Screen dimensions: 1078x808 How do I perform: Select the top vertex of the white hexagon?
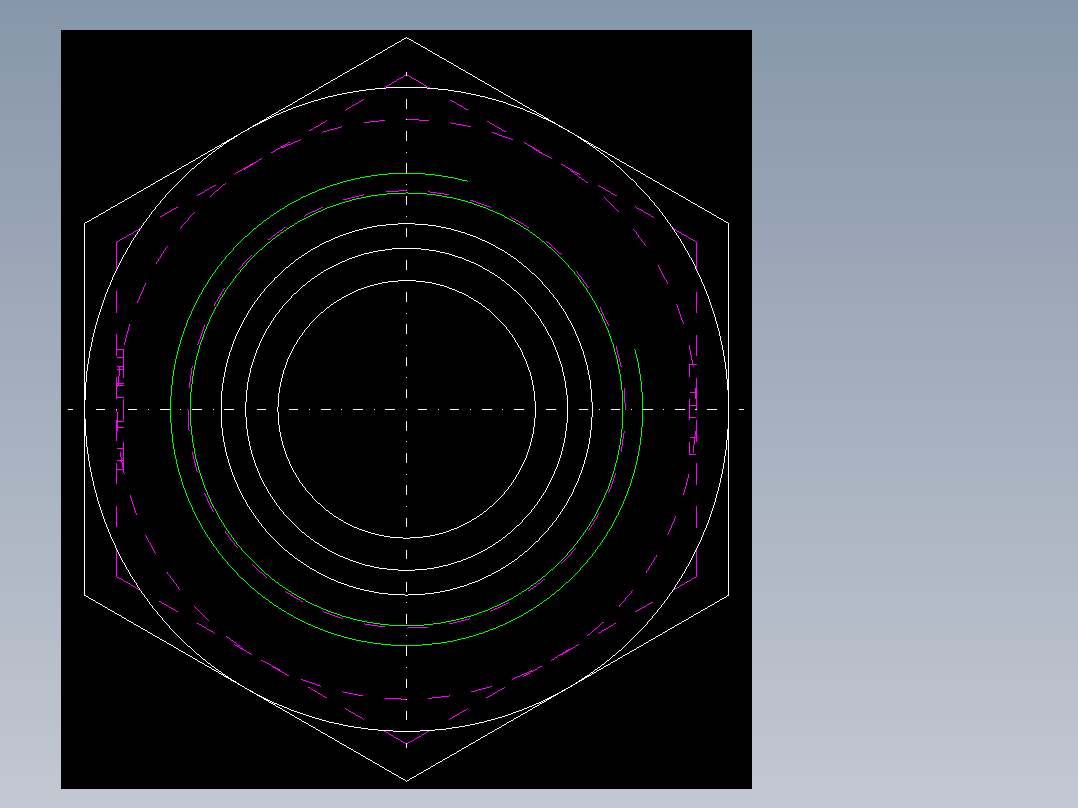coord(406,38)
